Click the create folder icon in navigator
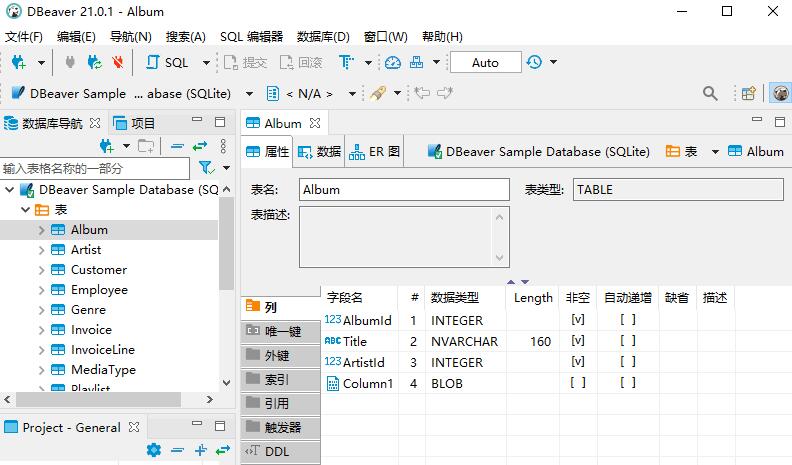 pyautogui.click(x=146, y=146)
